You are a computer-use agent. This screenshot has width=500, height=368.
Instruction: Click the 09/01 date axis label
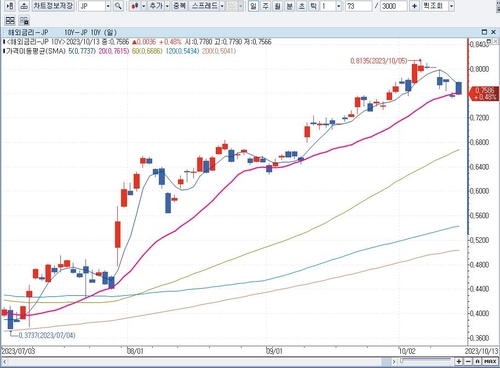click(274, 351)
